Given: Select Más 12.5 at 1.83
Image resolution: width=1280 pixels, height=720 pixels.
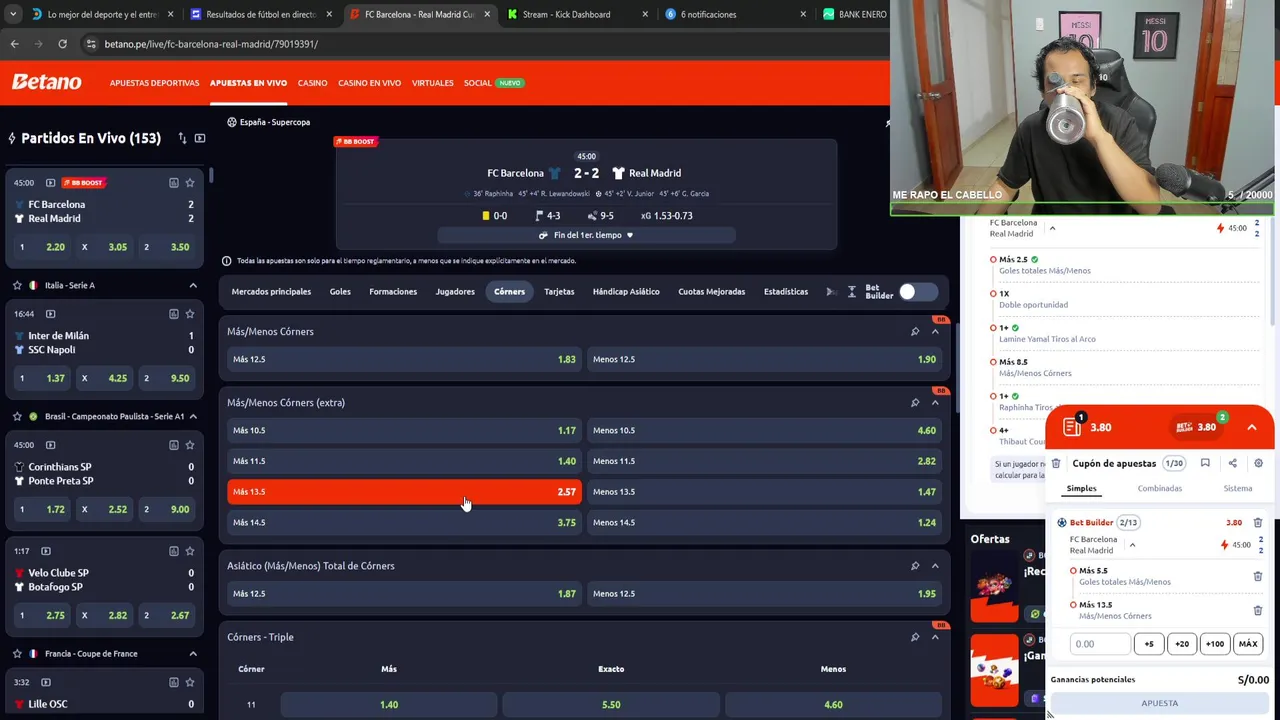Looking at the screenshot, I should pyautogui.click(x=404, y=359).
